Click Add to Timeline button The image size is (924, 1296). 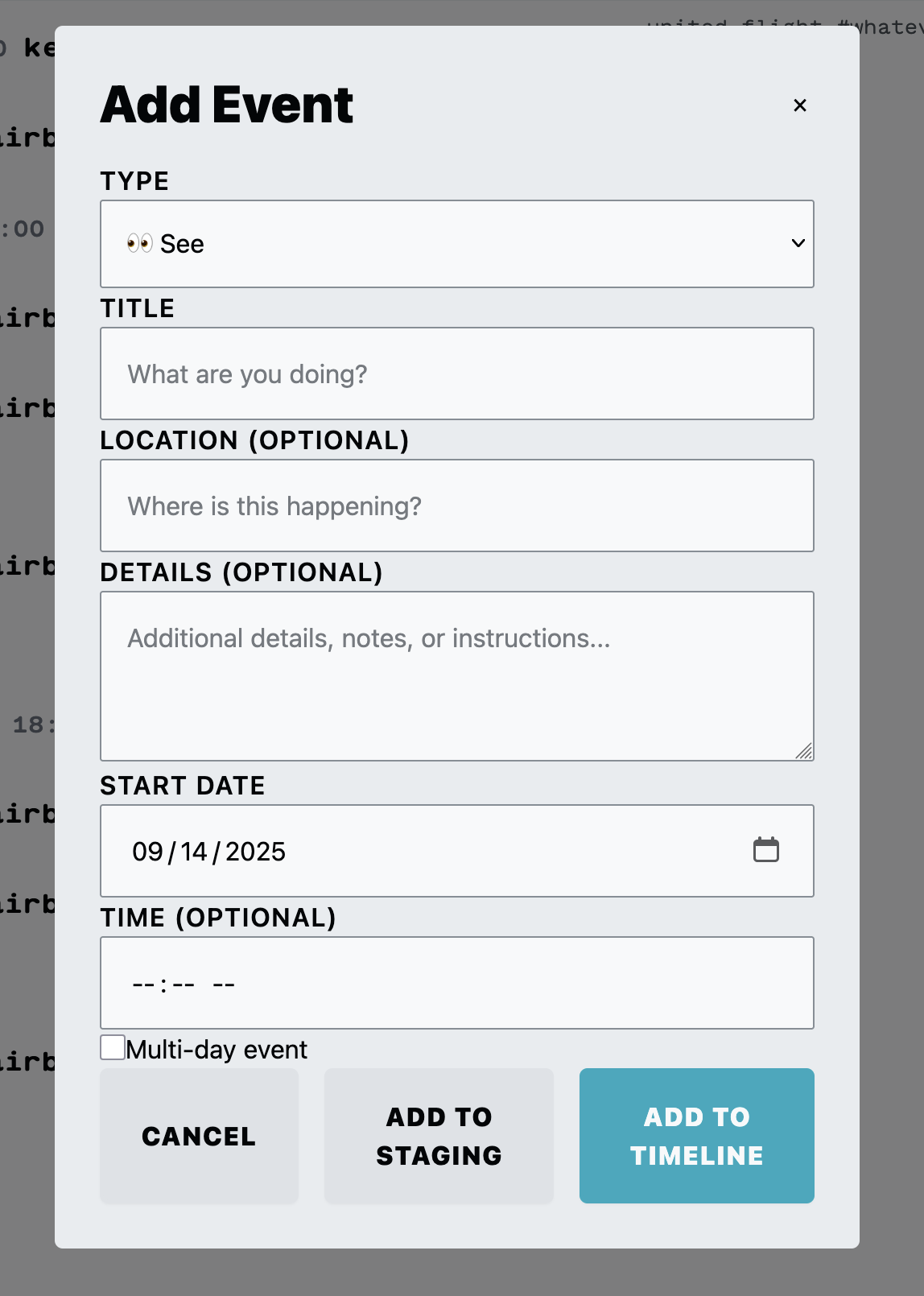click(x=697, y=1136)
